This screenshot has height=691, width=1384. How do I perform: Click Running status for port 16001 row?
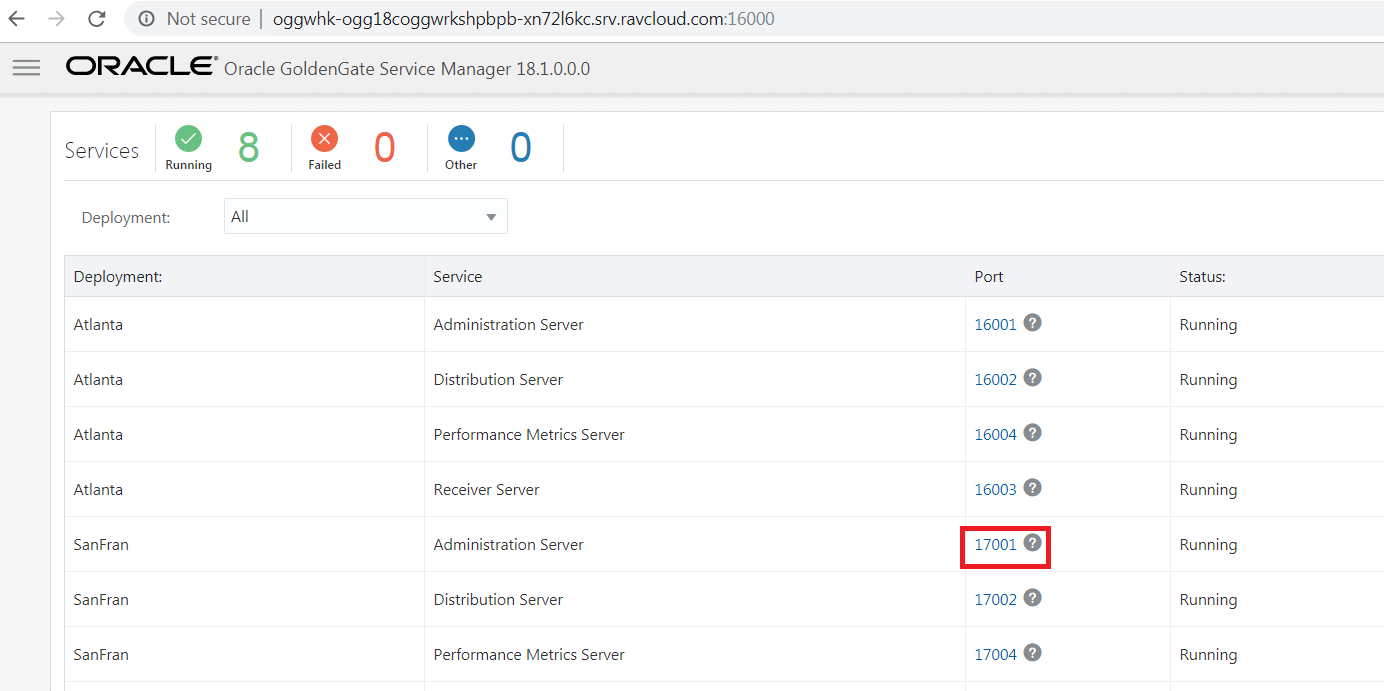pyautogui.click(x=1208, y=325)
